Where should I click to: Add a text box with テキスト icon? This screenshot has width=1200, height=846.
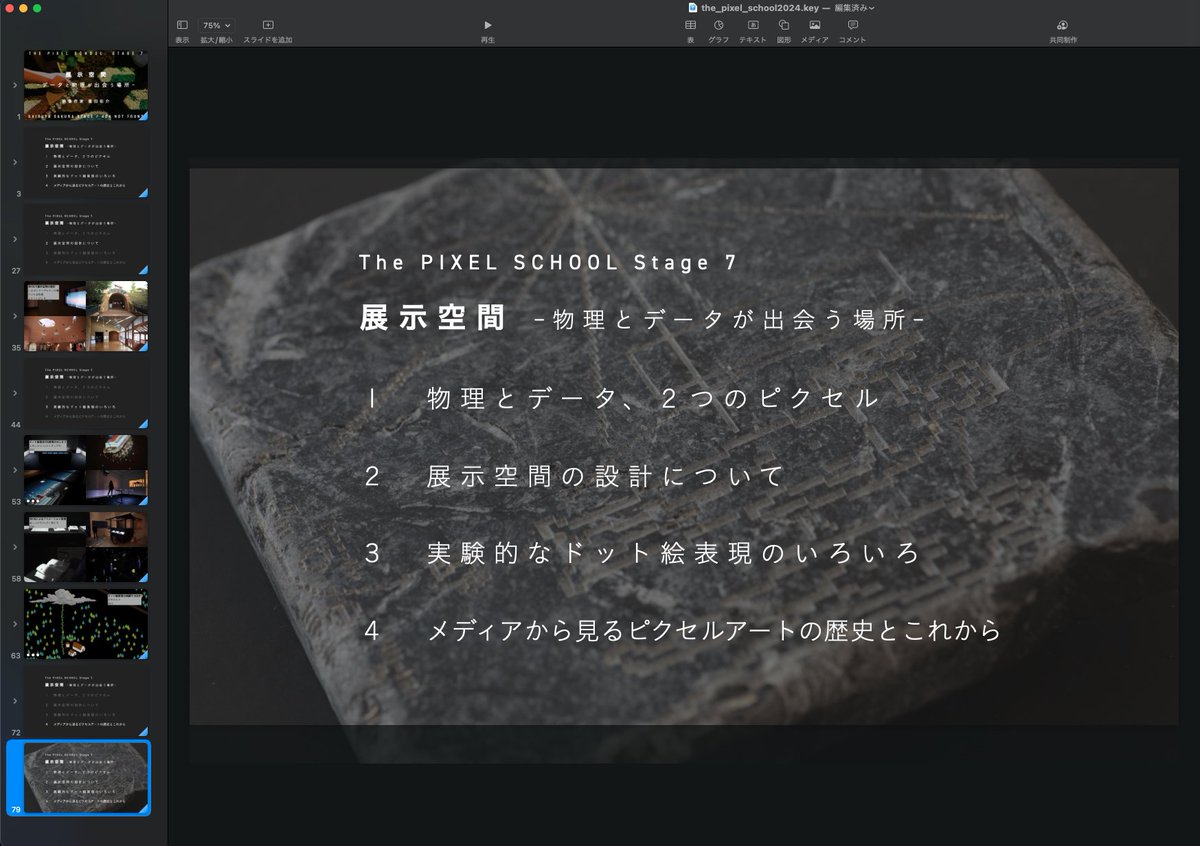tap(753, 25)
